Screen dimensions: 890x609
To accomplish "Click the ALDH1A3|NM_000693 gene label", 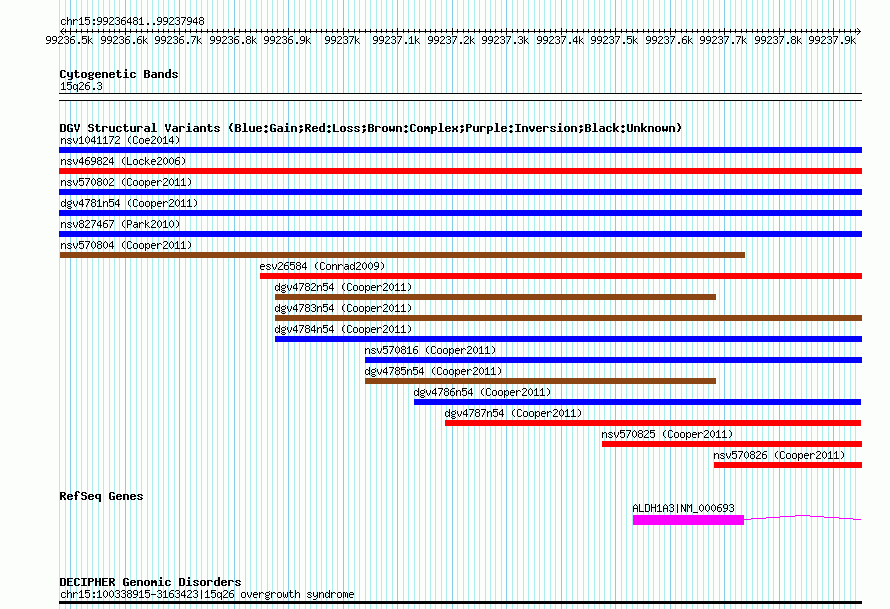I will 683,508.
